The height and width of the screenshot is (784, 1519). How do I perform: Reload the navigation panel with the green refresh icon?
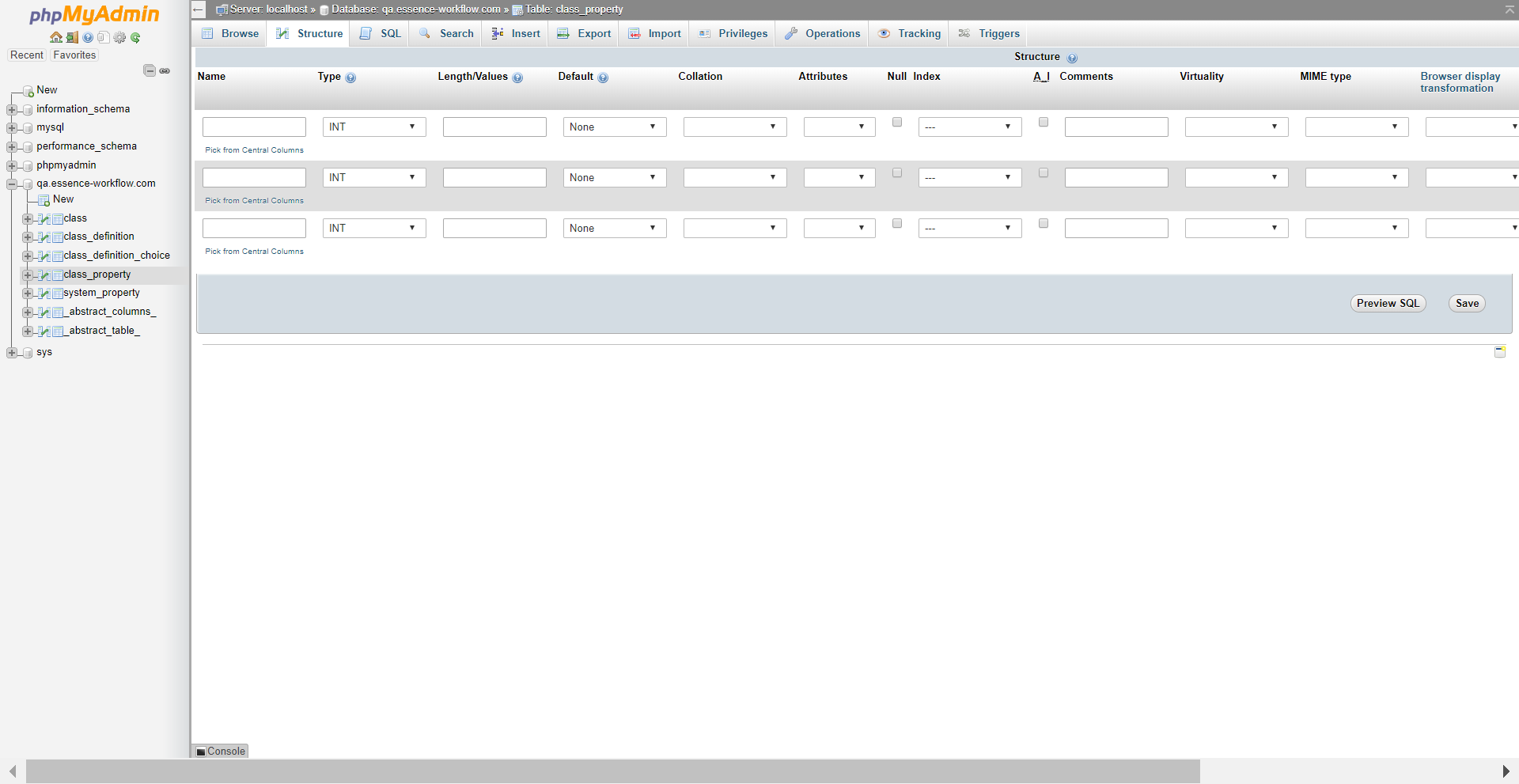[135, 37]
